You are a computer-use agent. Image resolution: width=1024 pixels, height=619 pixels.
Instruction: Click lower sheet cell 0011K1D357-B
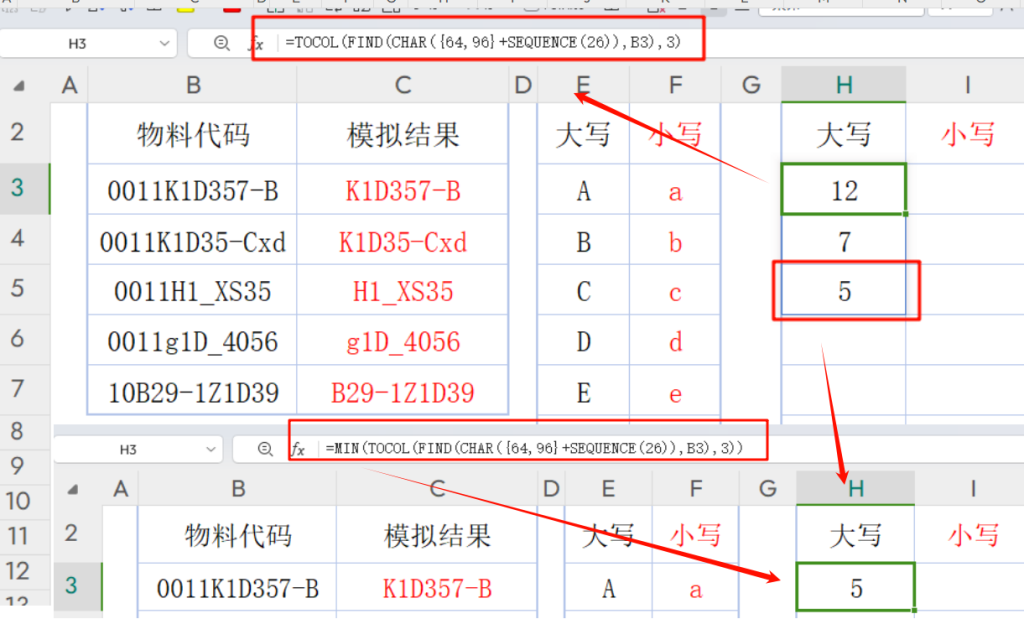click(238, 588)
